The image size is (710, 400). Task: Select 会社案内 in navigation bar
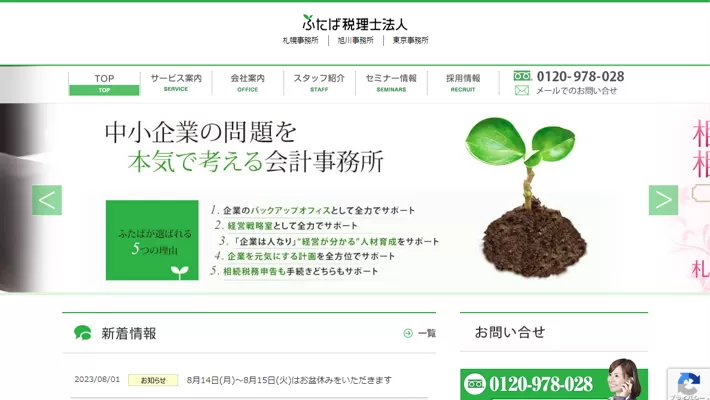coord(247,83)
